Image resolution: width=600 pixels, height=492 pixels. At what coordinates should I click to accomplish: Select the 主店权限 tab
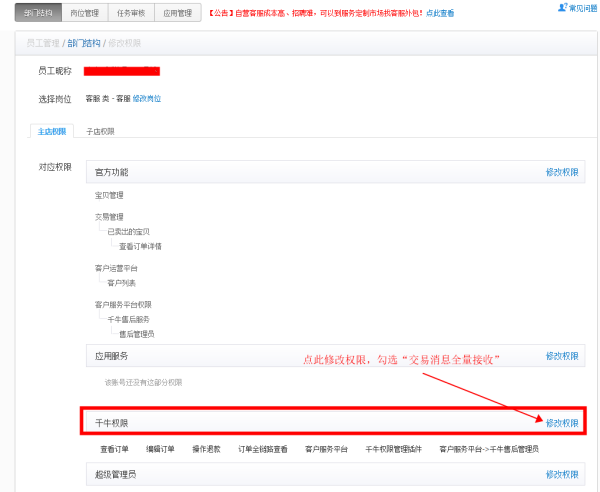[x=52, y=131]
